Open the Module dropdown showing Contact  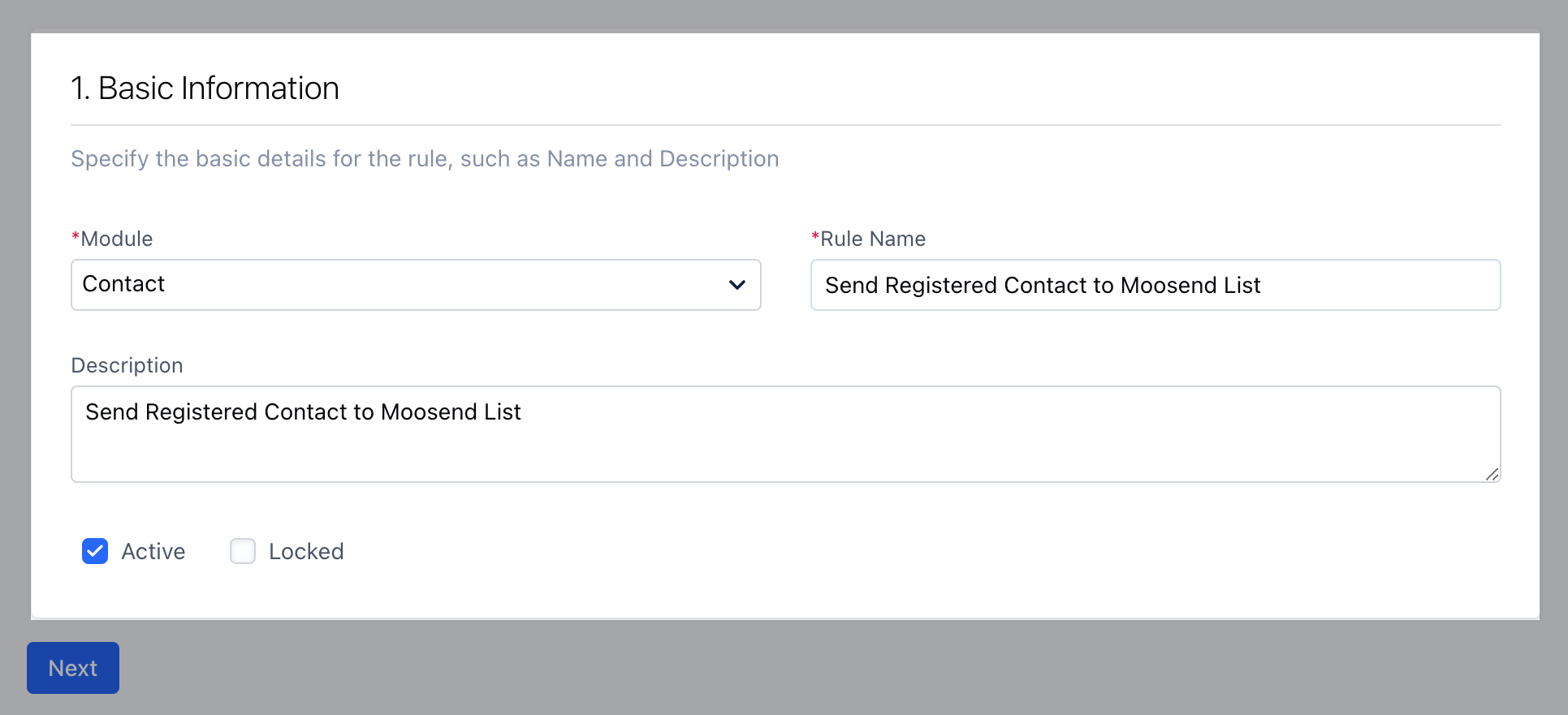tap(416, 285)
